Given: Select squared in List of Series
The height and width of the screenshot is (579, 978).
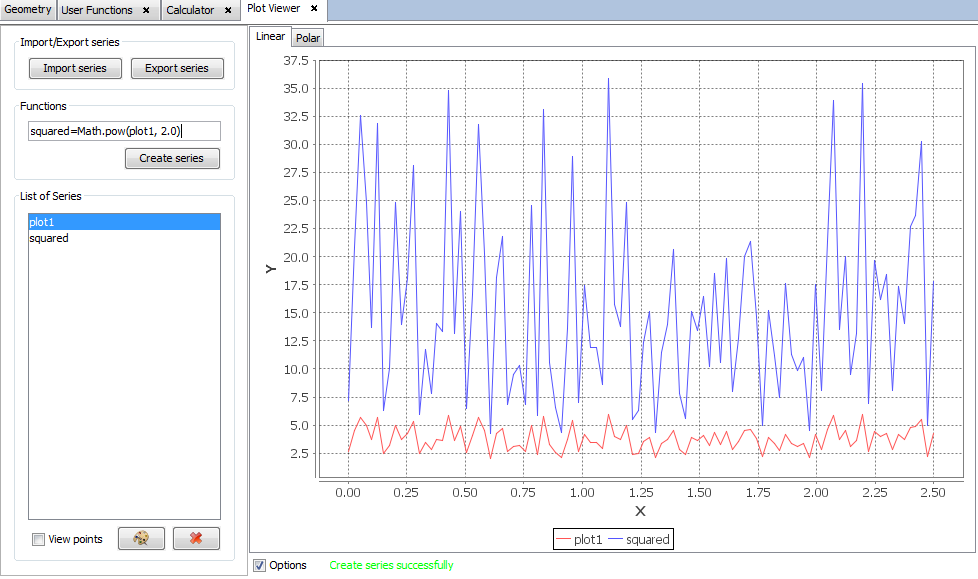Looking at the screenshot, I should (x=49, y=238).
